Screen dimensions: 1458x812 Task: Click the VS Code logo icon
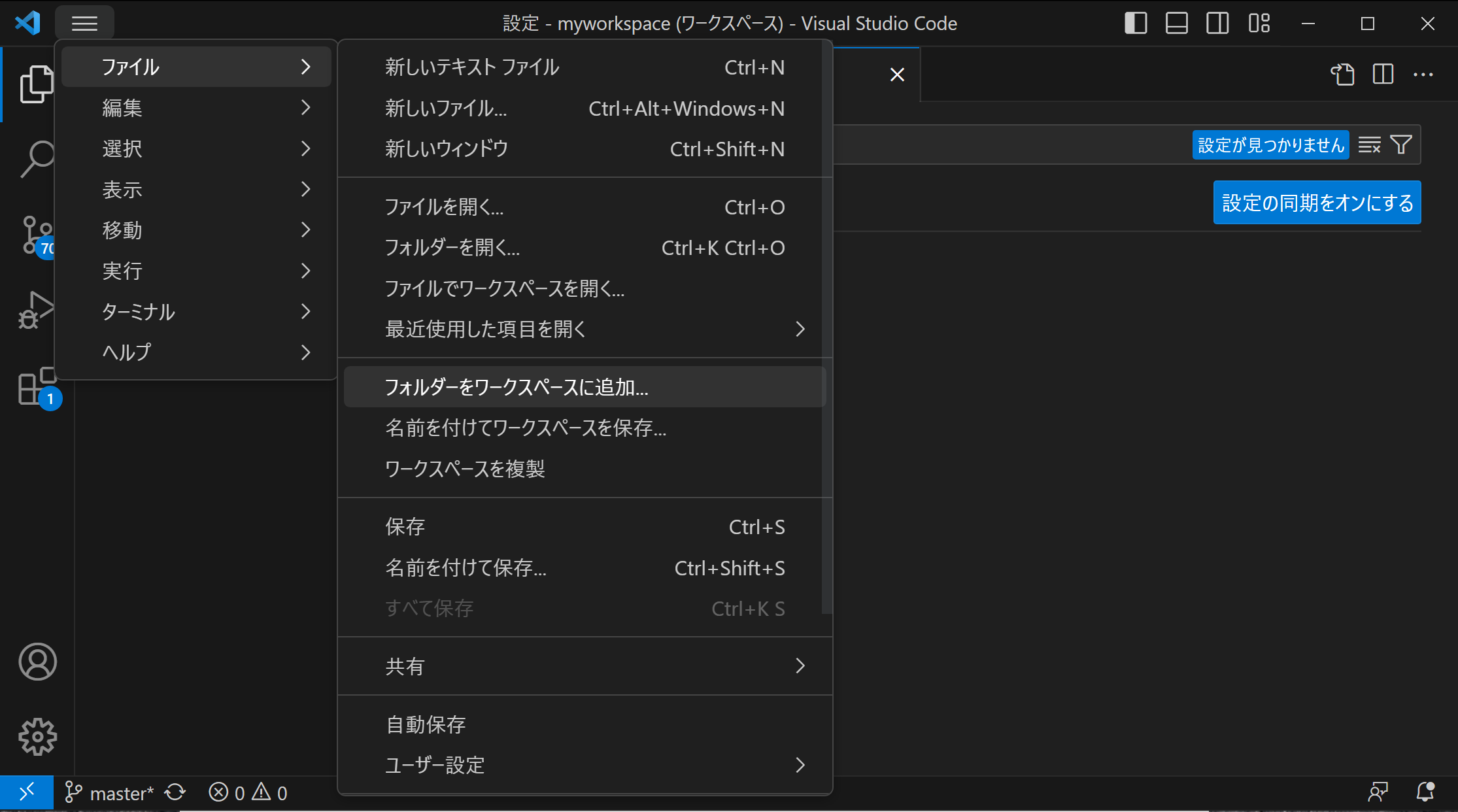pyautogui.click(x=27, y=24)
